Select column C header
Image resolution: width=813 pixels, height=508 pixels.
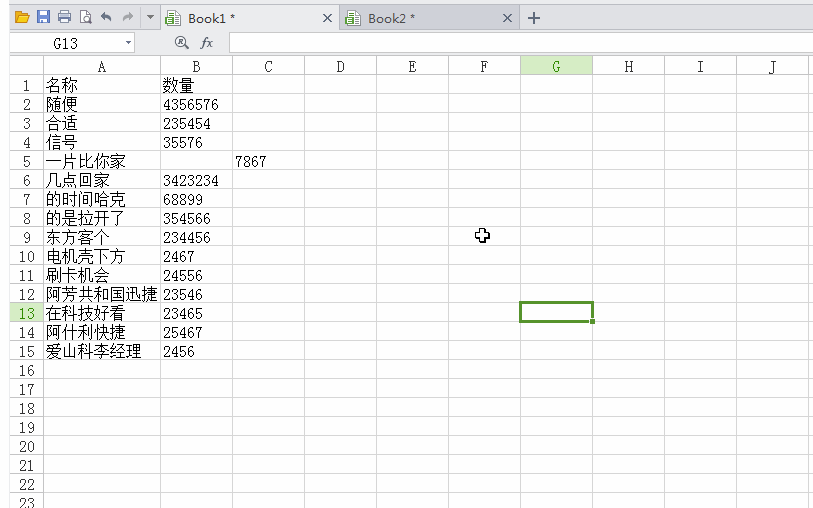coord(269,66)
